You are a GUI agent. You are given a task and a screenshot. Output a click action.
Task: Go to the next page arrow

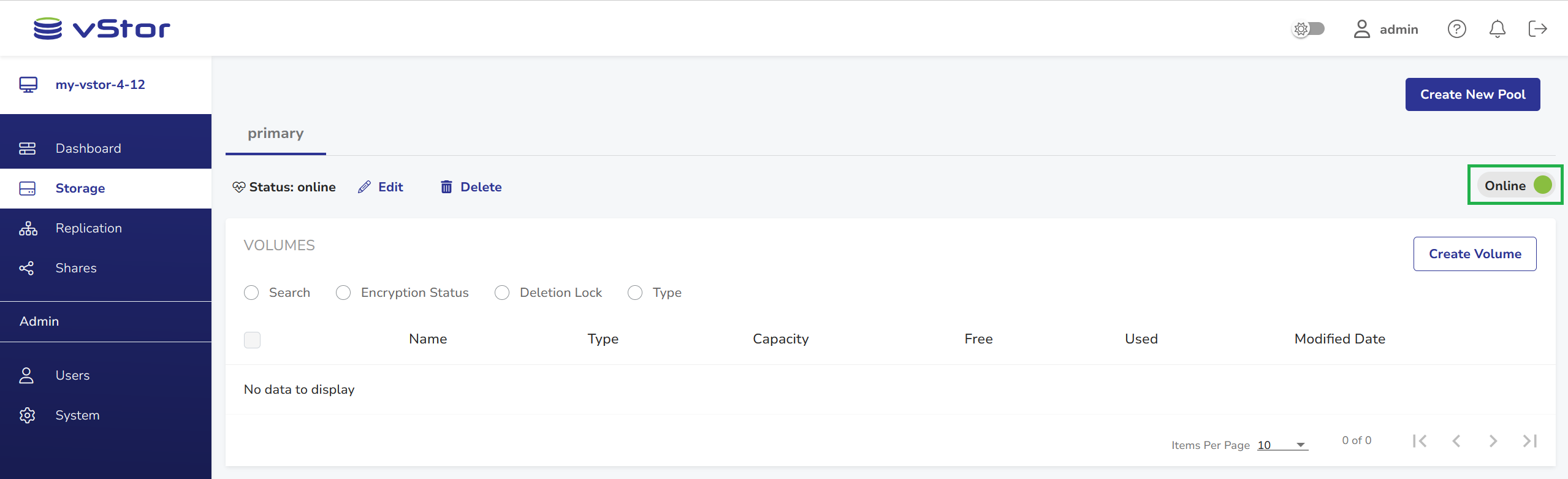(1493, 441)
